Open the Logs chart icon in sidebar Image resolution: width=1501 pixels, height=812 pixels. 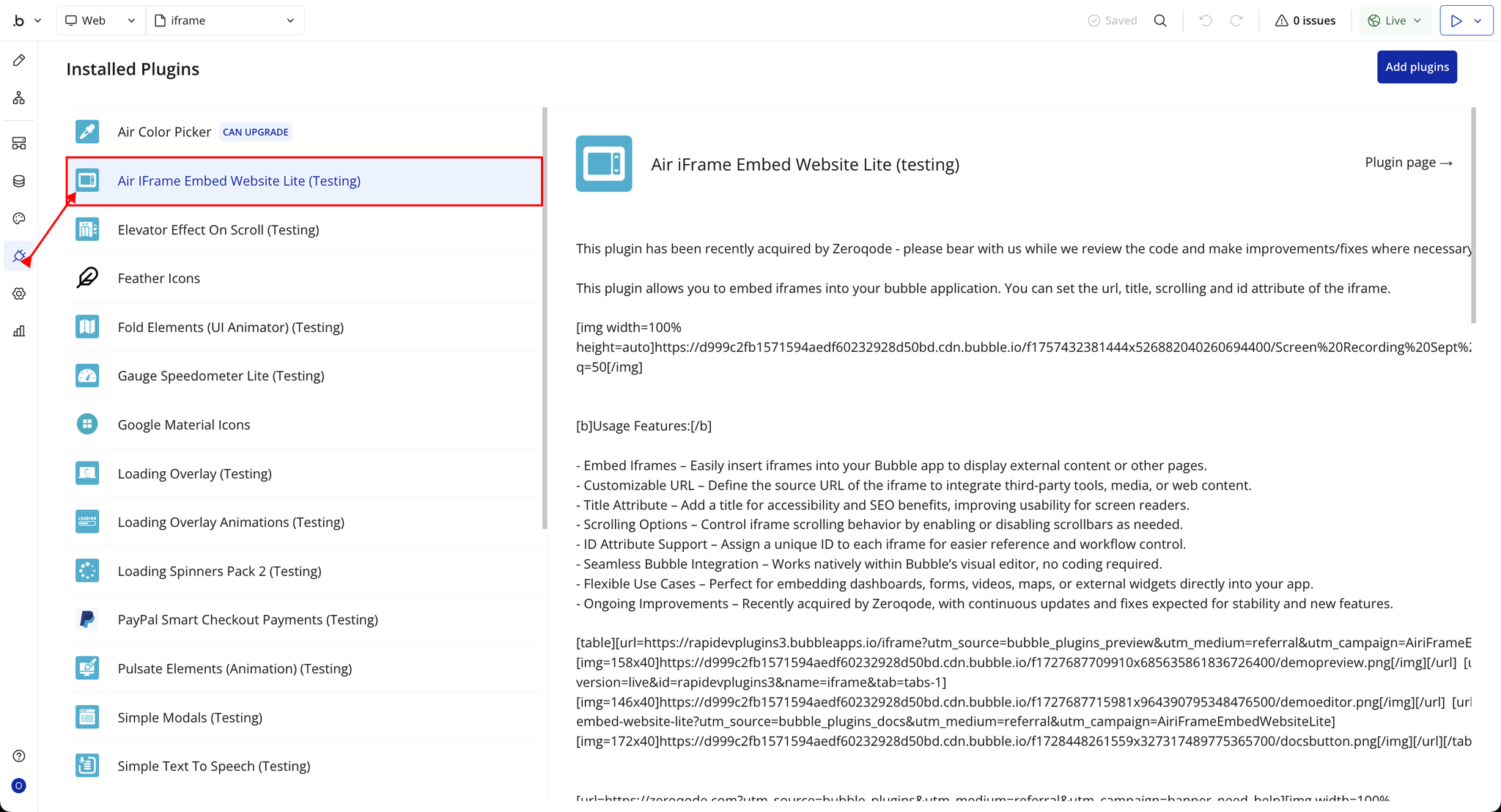click(19, 331)
